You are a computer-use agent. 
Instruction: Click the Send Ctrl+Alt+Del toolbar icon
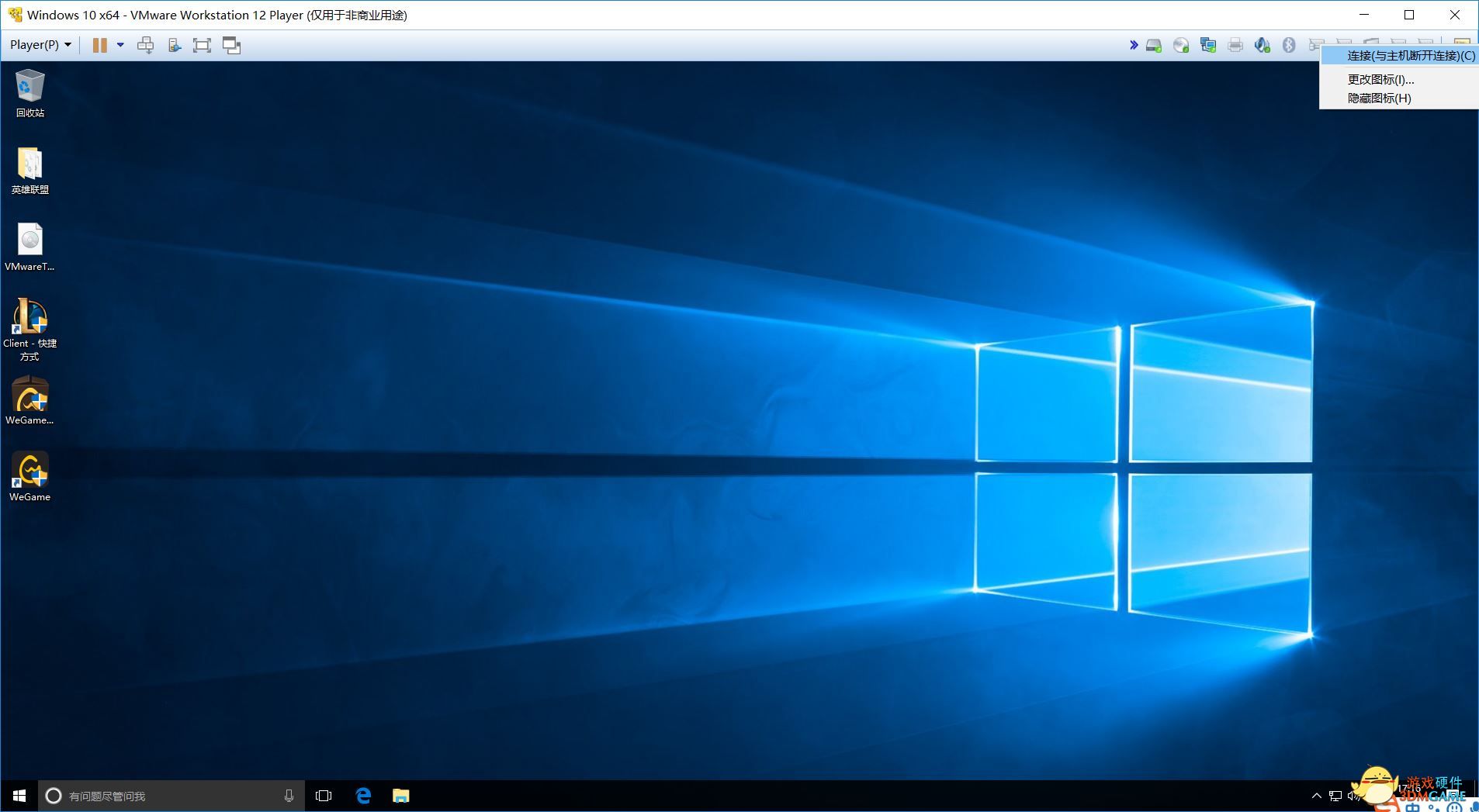(145, 45)
